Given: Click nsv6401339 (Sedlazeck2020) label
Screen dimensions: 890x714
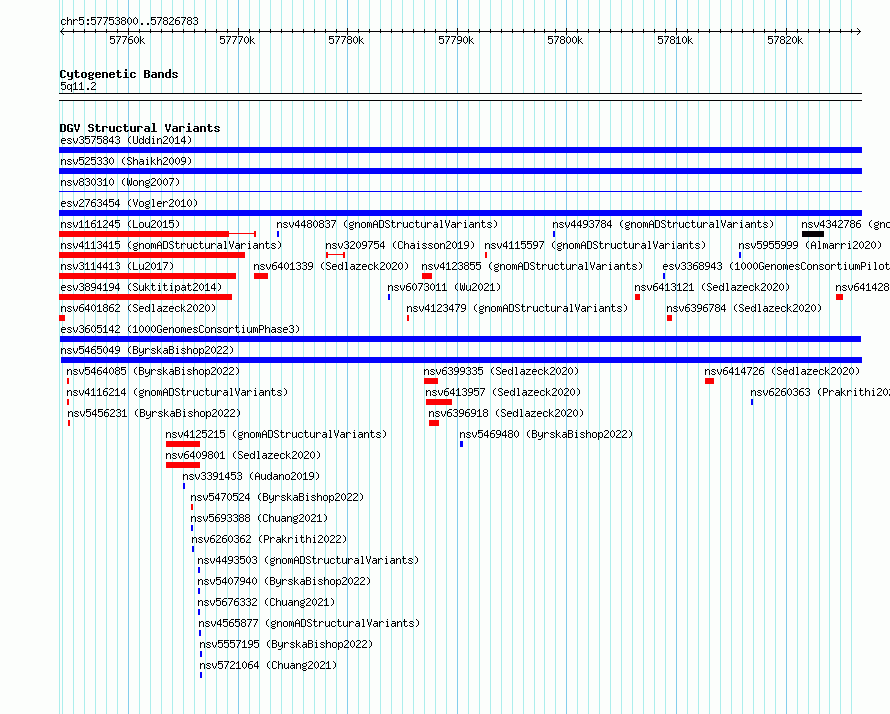Looking at the screenshot, I should tap(331, 266).
